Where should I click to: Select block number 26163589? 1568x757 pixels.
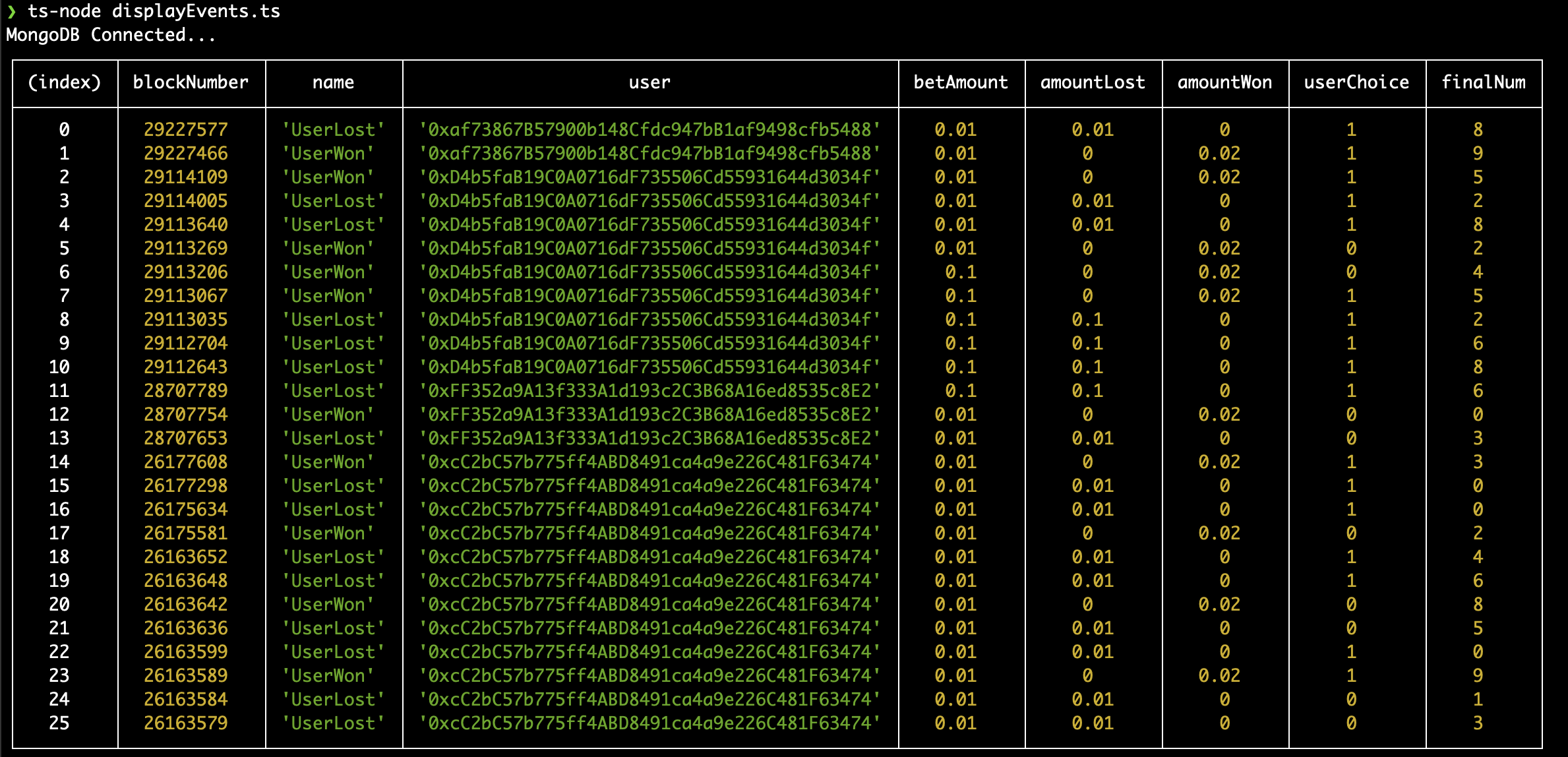[x=186, y=676]
